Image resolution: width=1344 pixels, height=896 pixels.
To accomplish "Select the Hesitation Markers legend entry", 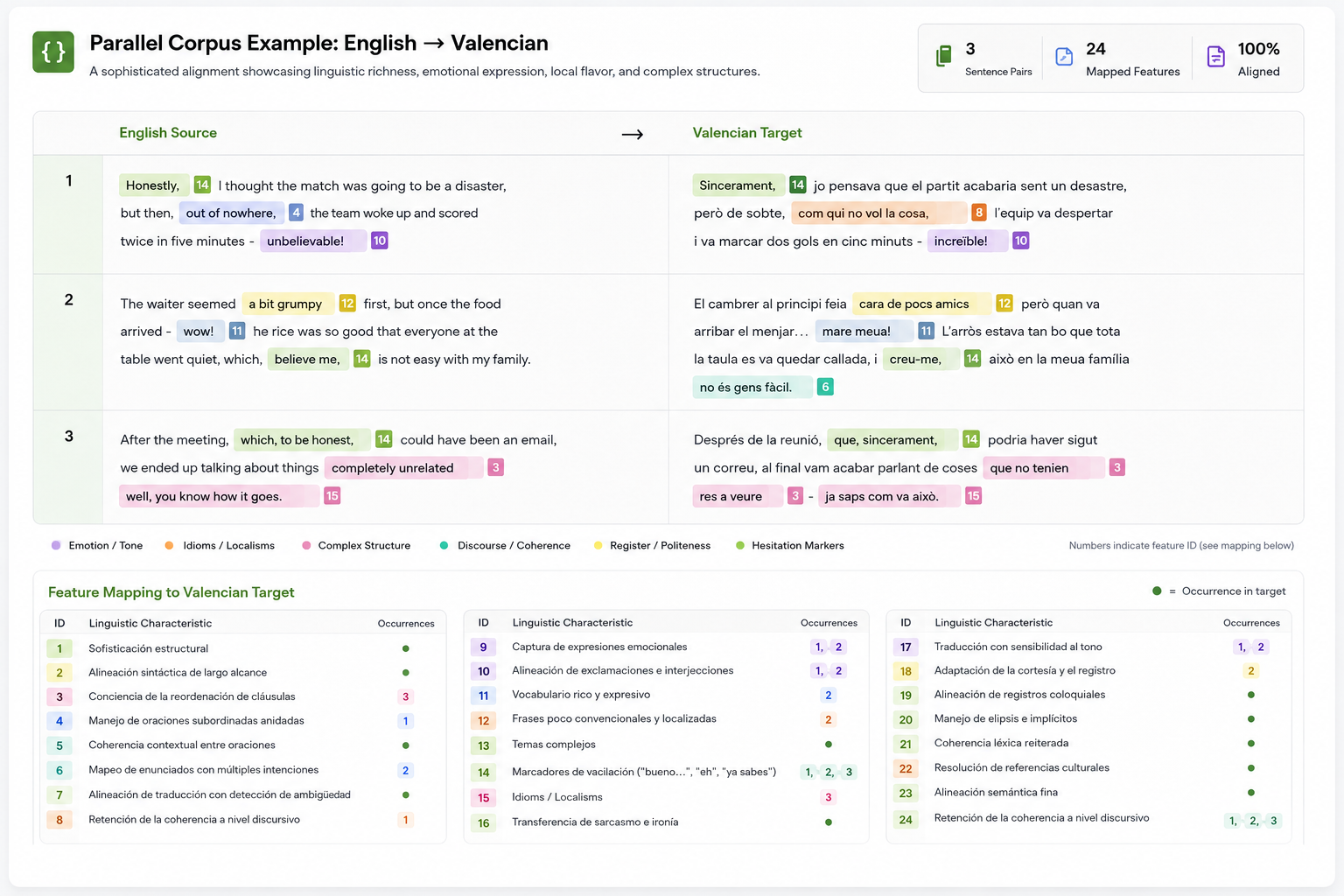I will 790,545.
